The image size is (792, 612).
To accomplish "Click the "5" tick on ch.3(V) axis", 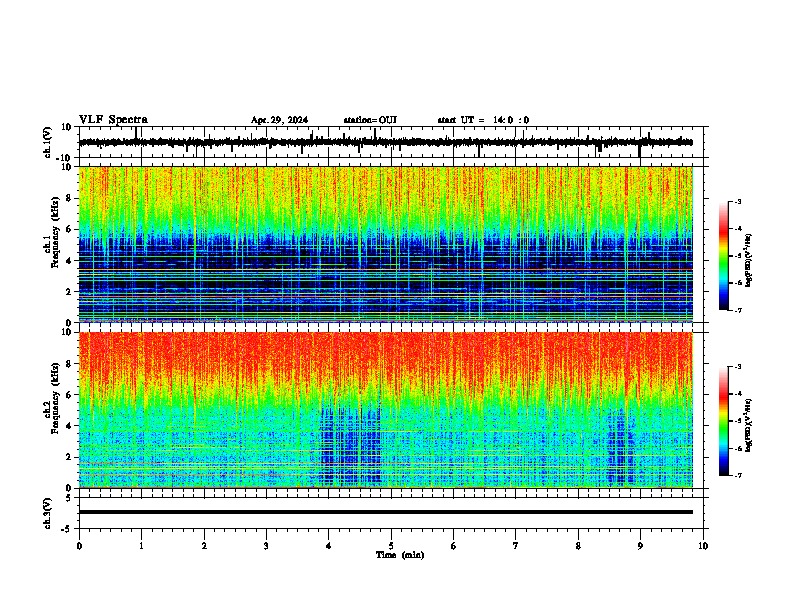I will point(69,498).
